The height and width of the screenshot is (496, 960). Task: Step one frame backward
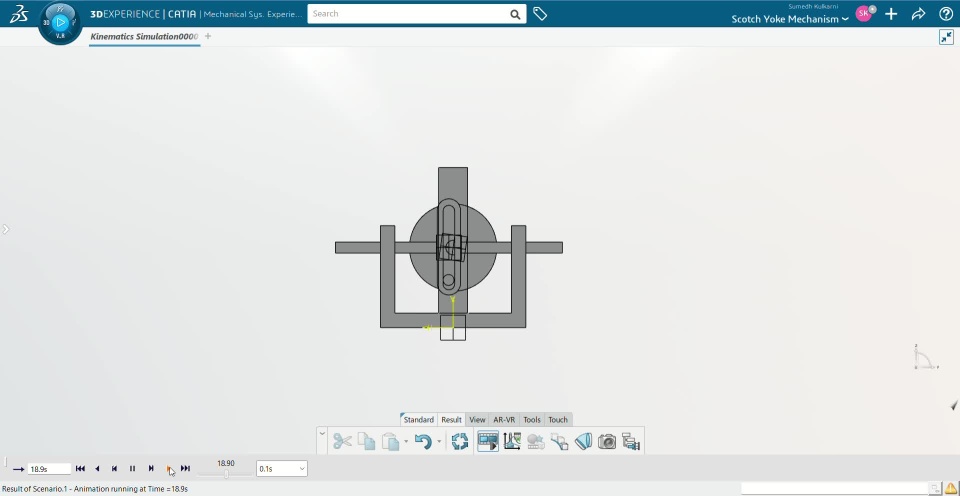(114, 468)
